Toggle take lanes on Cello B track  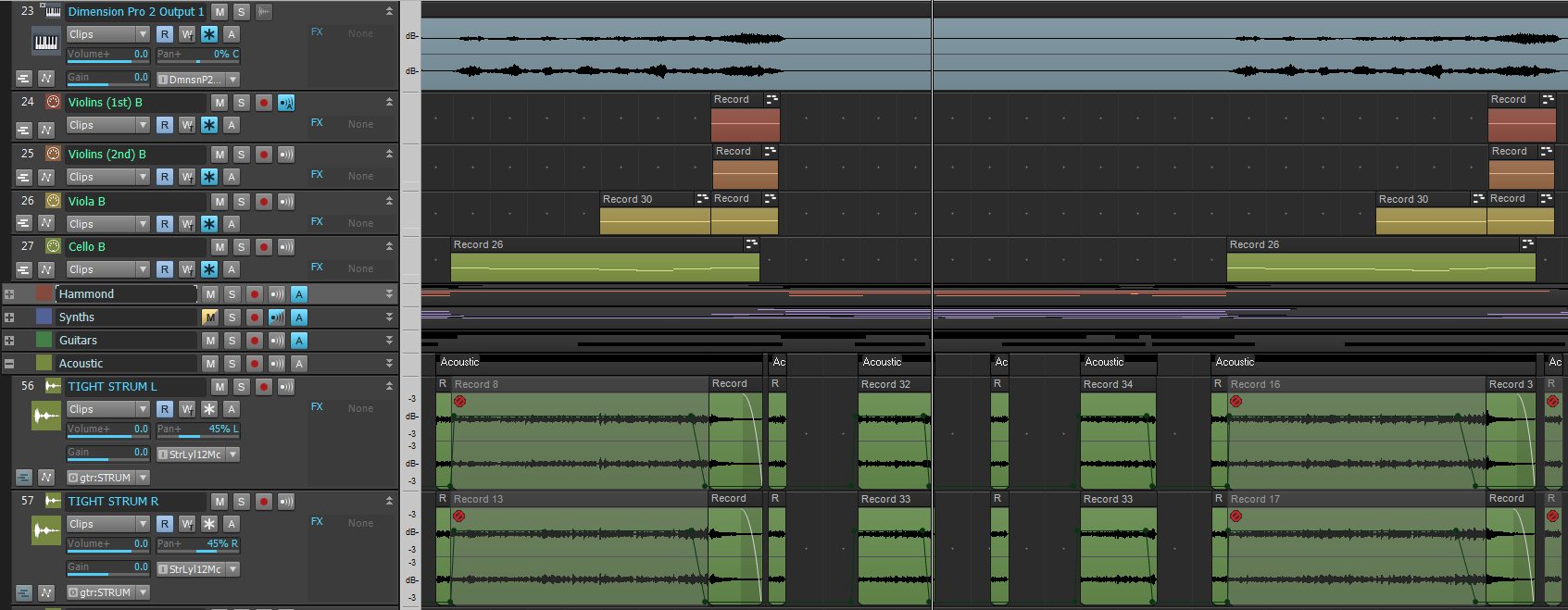(23, 270)
